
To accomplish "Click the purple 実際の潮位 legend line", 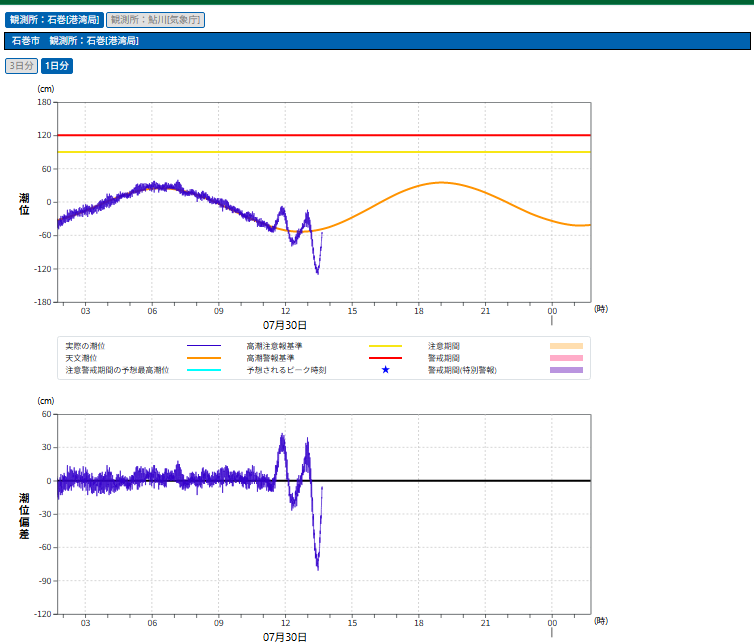I will 204,345.
